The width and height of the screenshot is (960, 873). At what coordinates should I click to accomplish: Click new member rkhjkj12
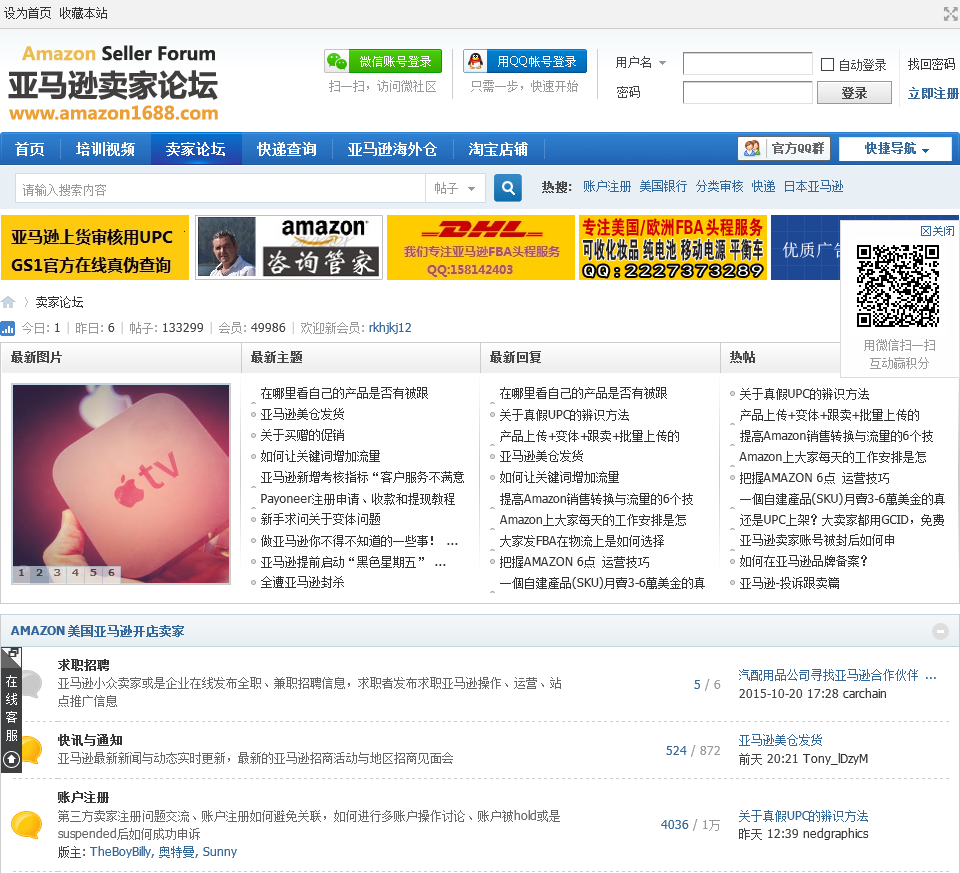coord(390,328)
